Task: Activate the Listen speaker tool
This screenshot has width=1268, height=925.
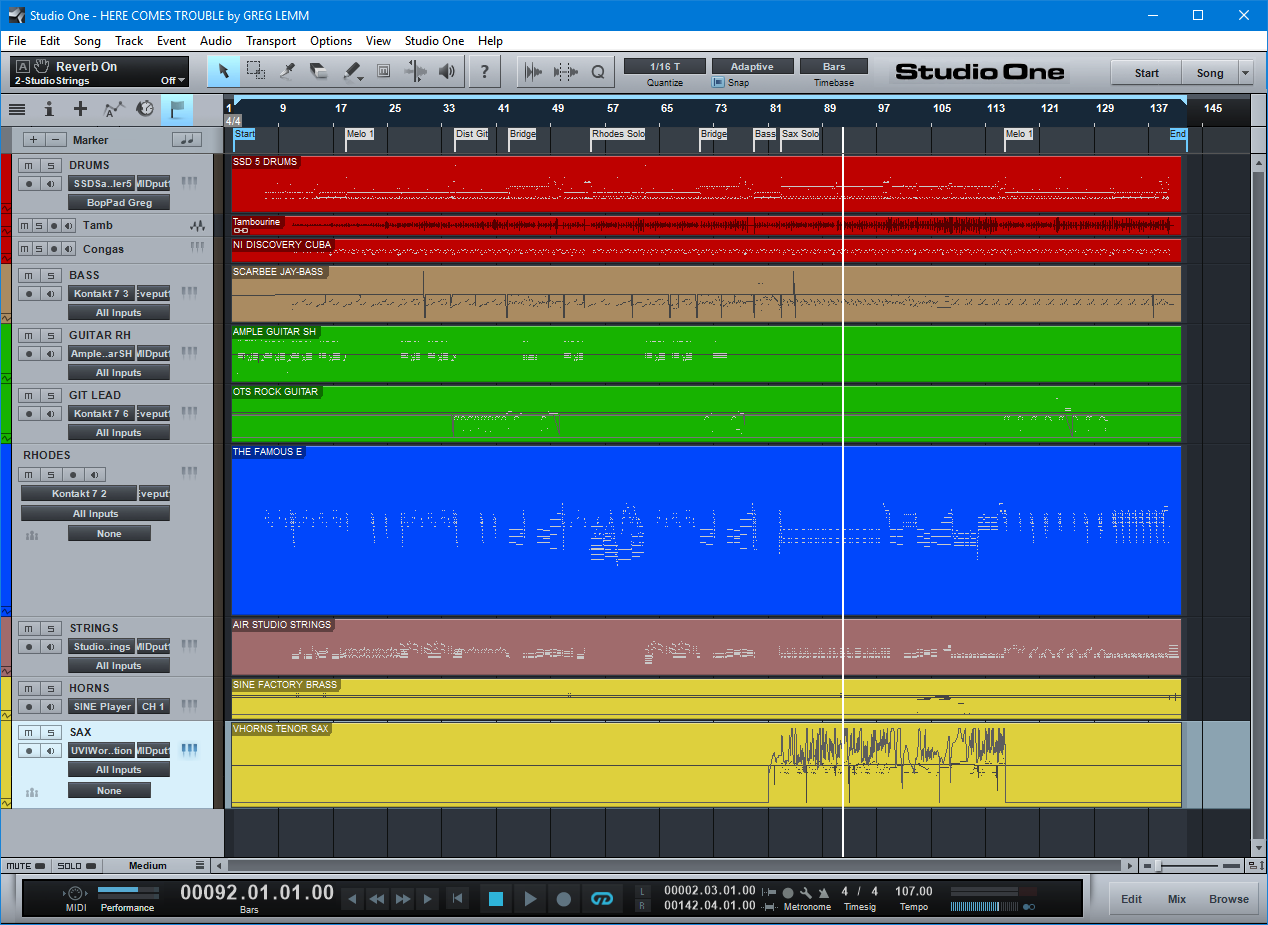Action: (447, 71)
